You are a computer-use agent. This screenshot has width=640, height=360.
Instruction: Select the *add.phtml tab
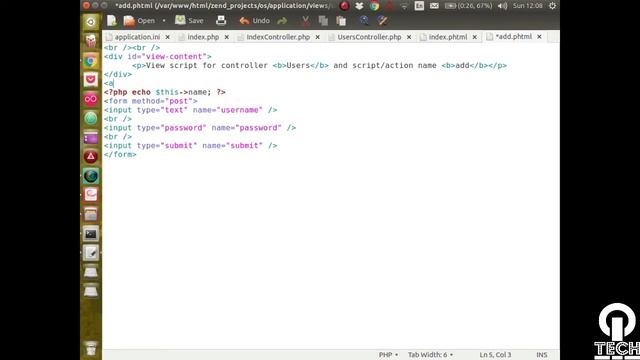point(513,36)
